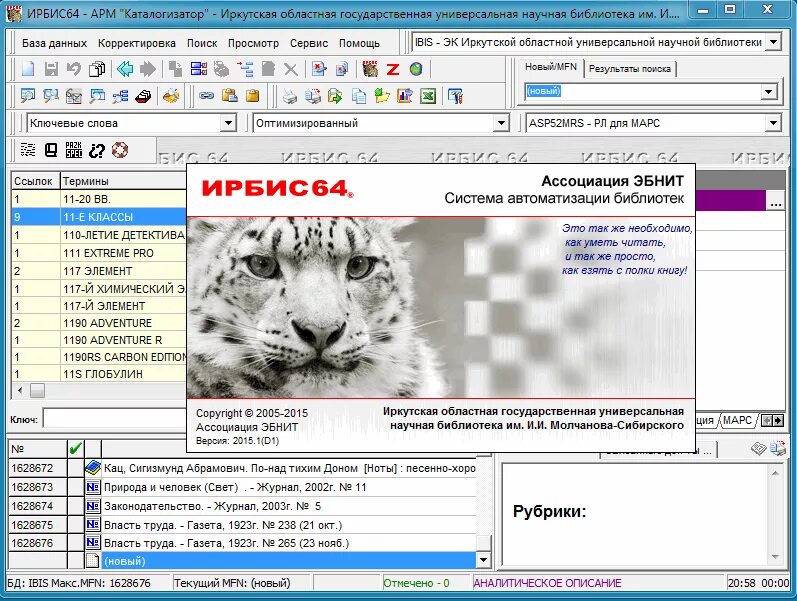Click the single printer icon
Viewport: 797px width, 601px height.
(x=290, y=96)
